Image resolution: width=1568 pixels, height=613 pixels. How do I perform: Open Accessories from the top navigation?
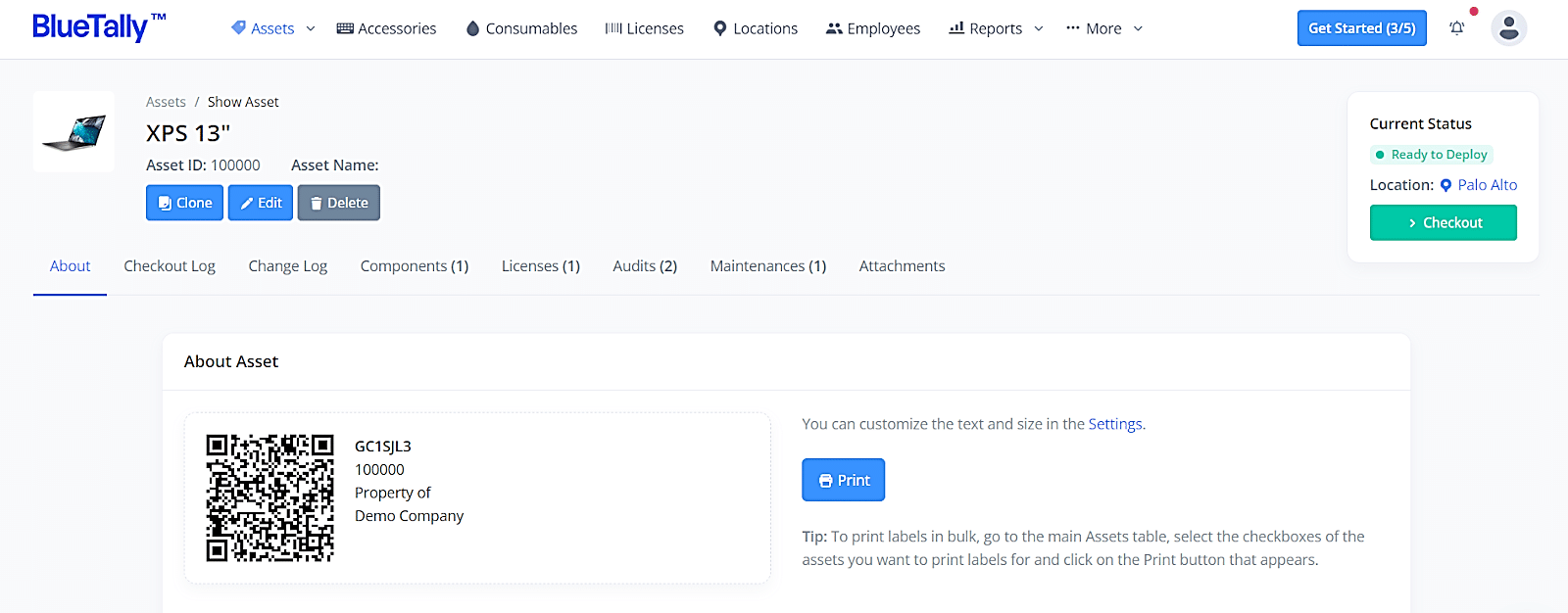(x=386, y=28)
